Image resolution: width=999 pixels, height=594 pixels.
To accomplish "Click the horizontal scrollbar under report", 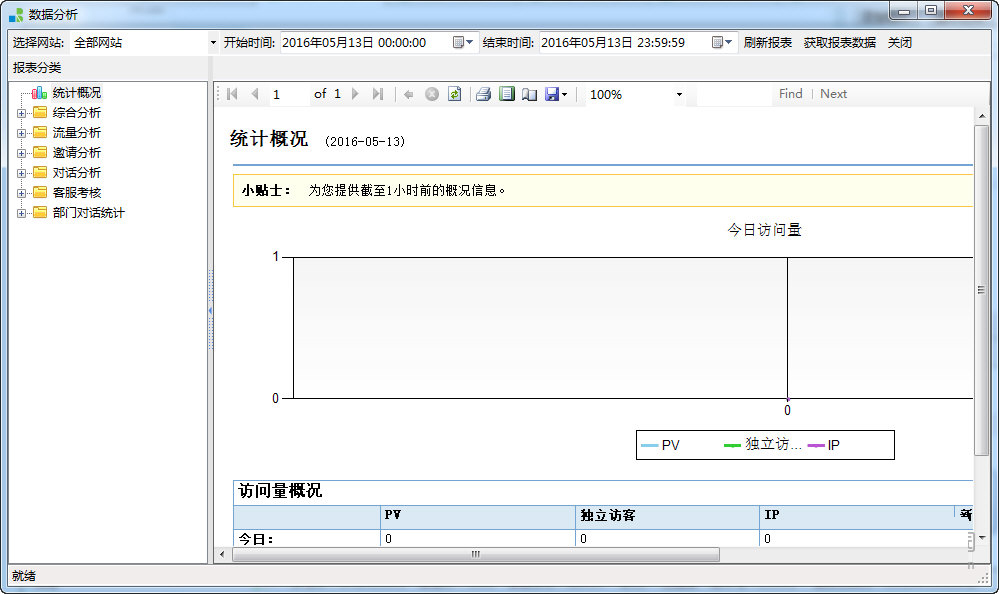I will (475, 554).
